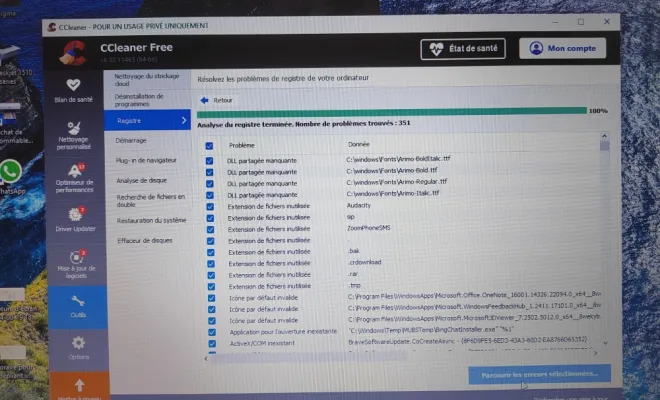Click horizontal scrollbar left arrow
This screenshot has height=400, width=660.
[x=206, y=359]
